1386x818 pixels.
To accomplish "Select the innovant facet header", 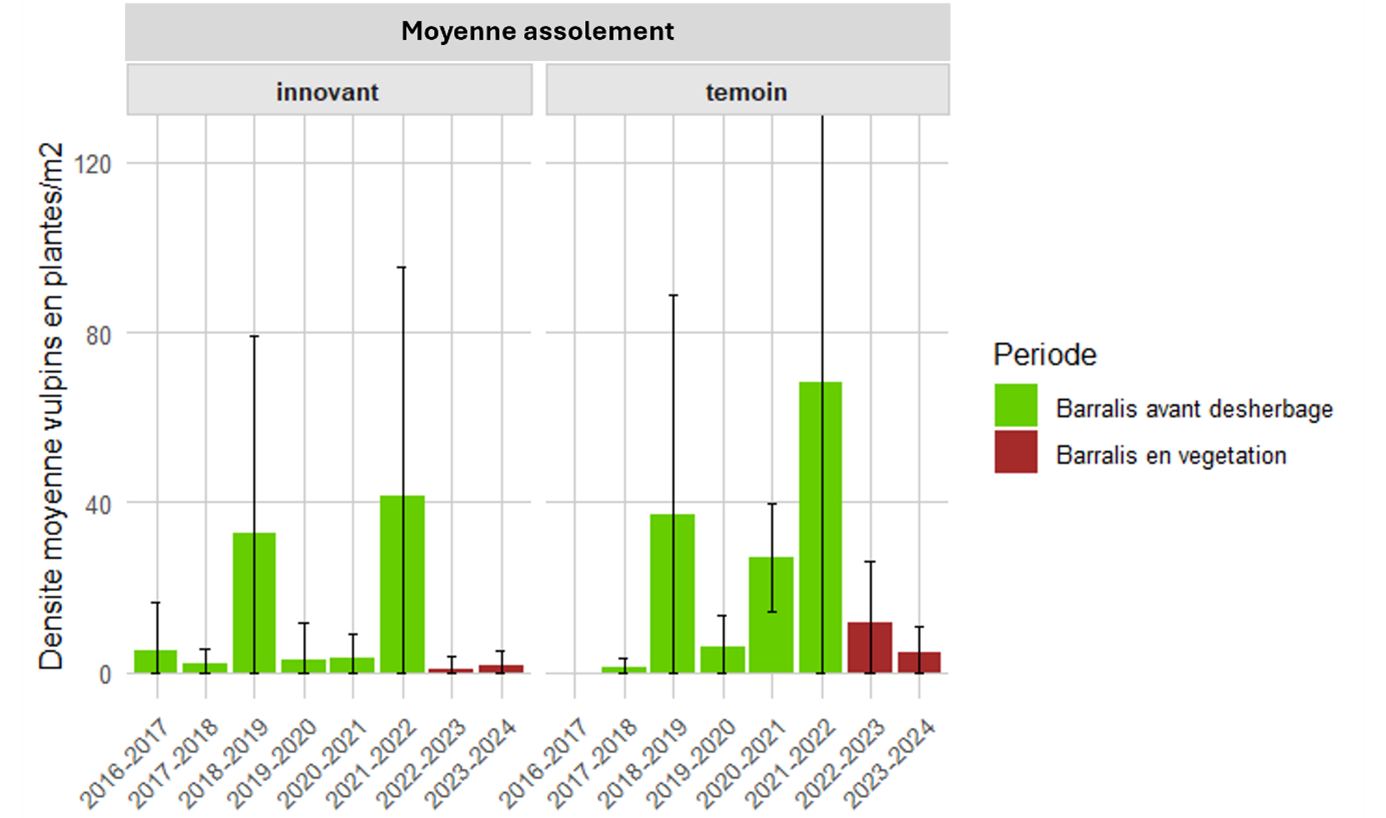I will point(328,92).
